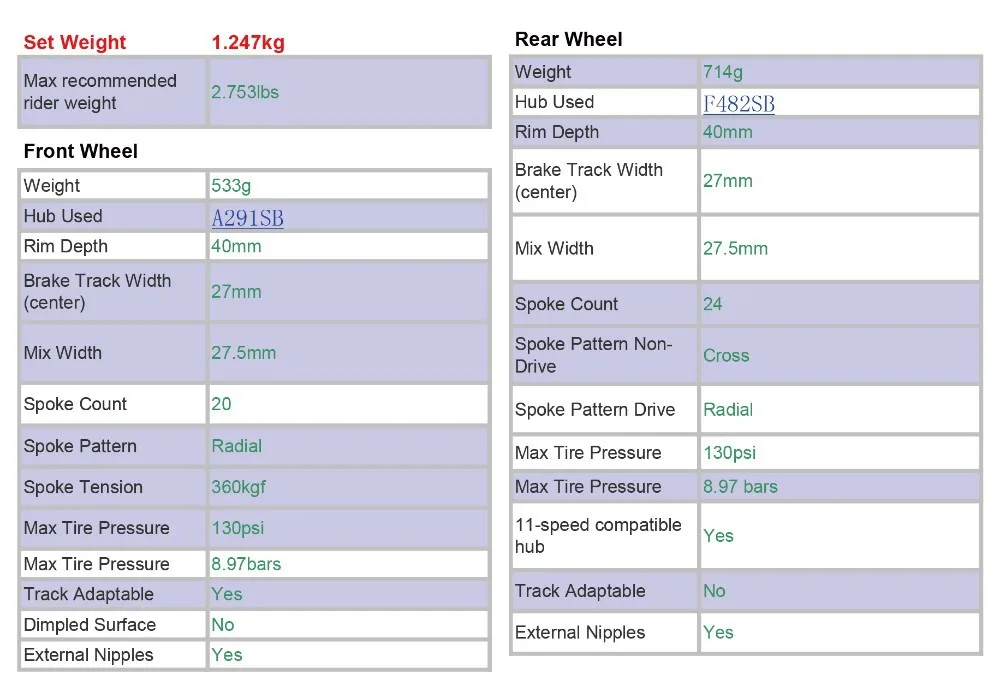The width and height of the screenshot is (1000, 697).
Task: Select the 1.247kg set weight value
Action: (x=248, y=42)
